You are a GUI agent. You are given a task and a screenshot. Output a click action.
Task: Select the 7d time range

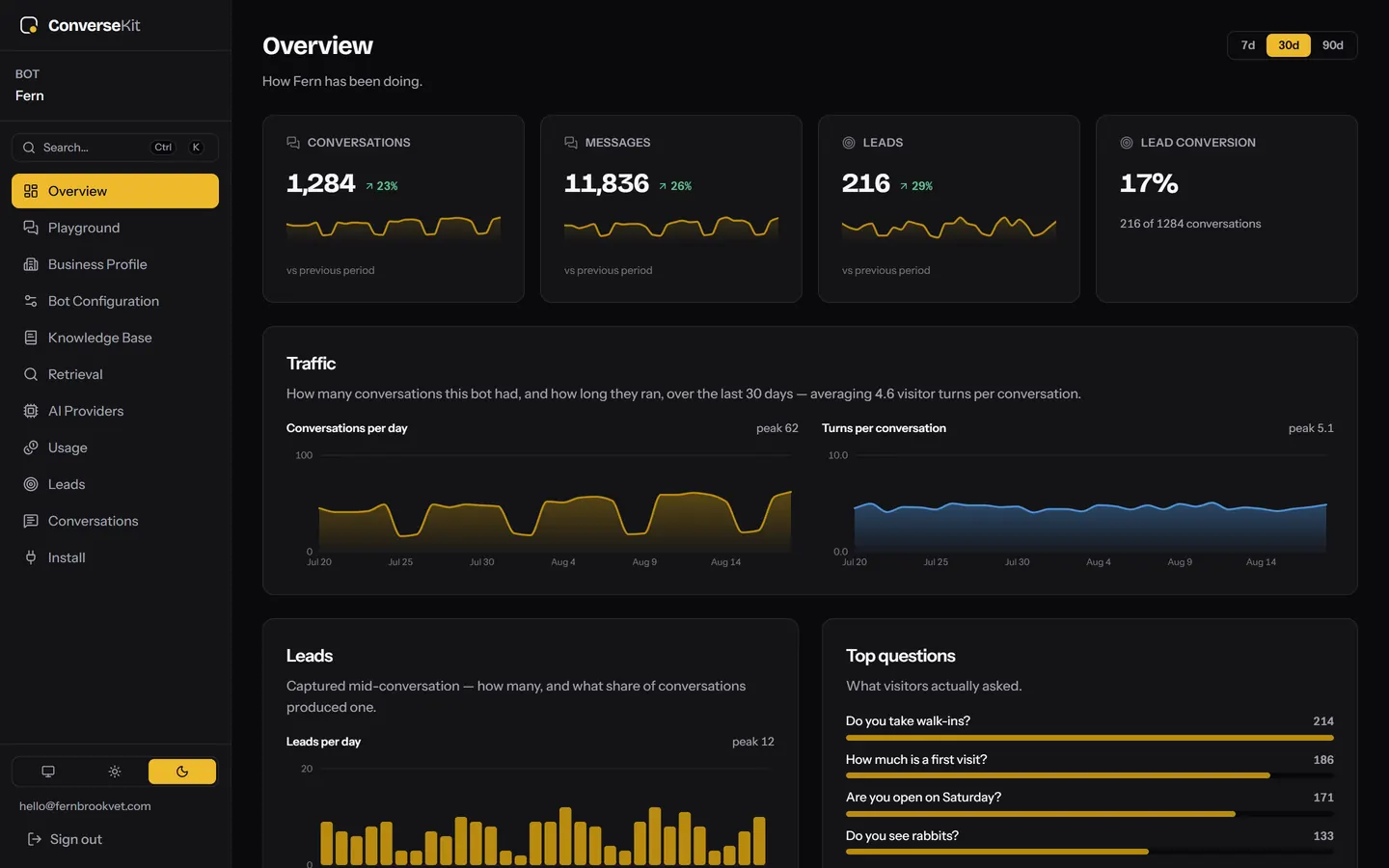point(1248,45)
